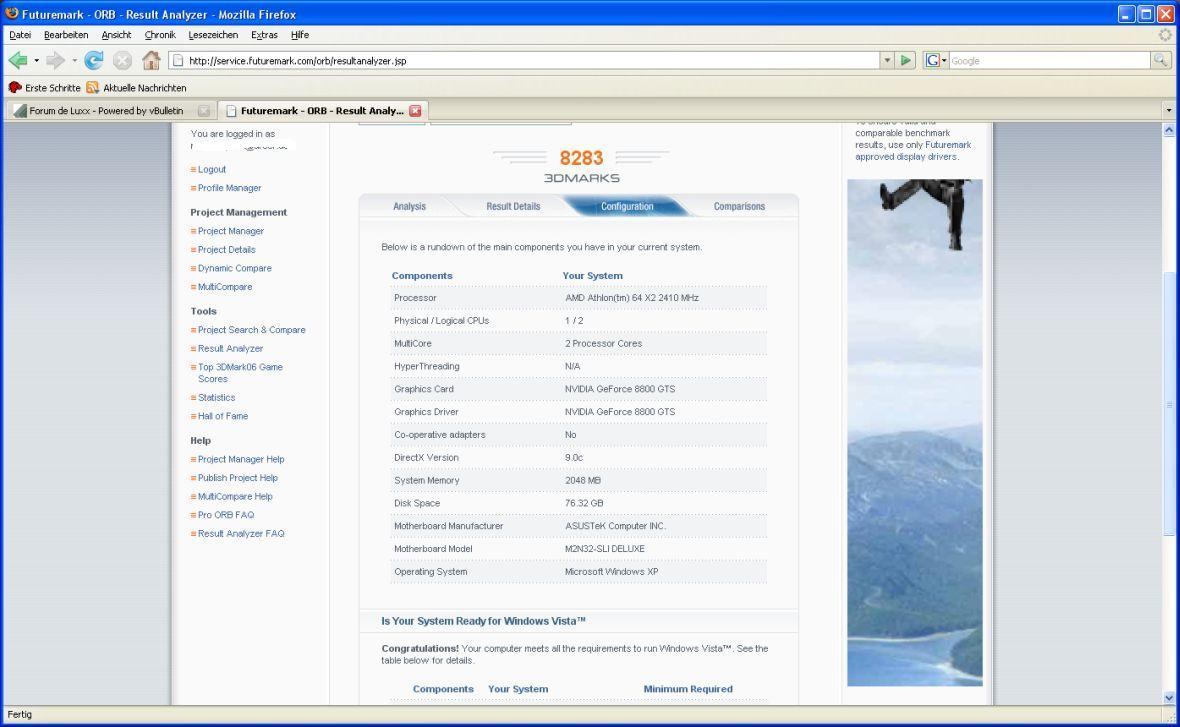Open the Project Manager Help link

(241, 459)
